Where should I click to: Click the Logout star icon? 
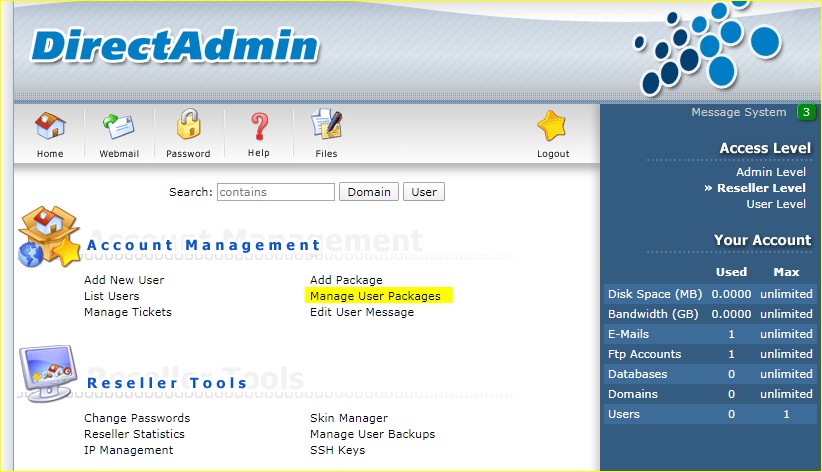552,128
